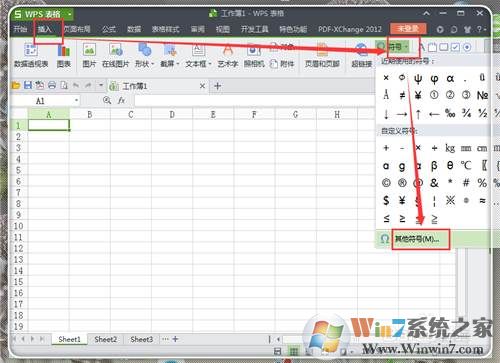
Task: Select column D header
Action: tap(172, 115)
